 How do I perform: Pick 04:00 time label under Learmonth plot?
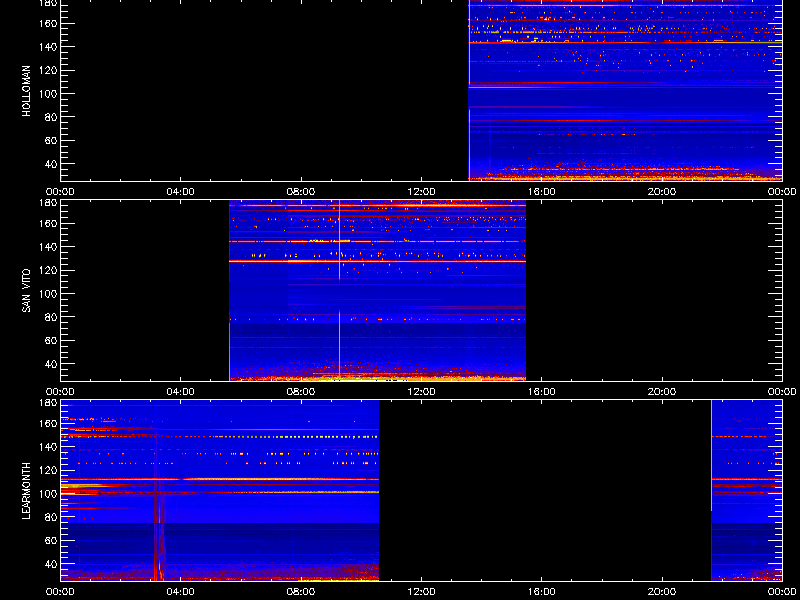(181, 592)
